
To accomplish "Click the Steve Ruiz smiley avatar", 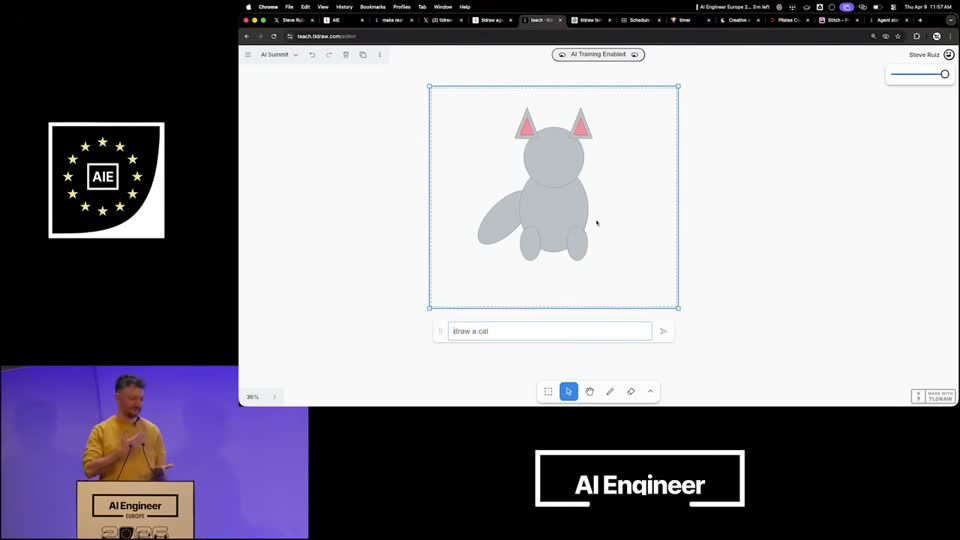I will point(949,54).
